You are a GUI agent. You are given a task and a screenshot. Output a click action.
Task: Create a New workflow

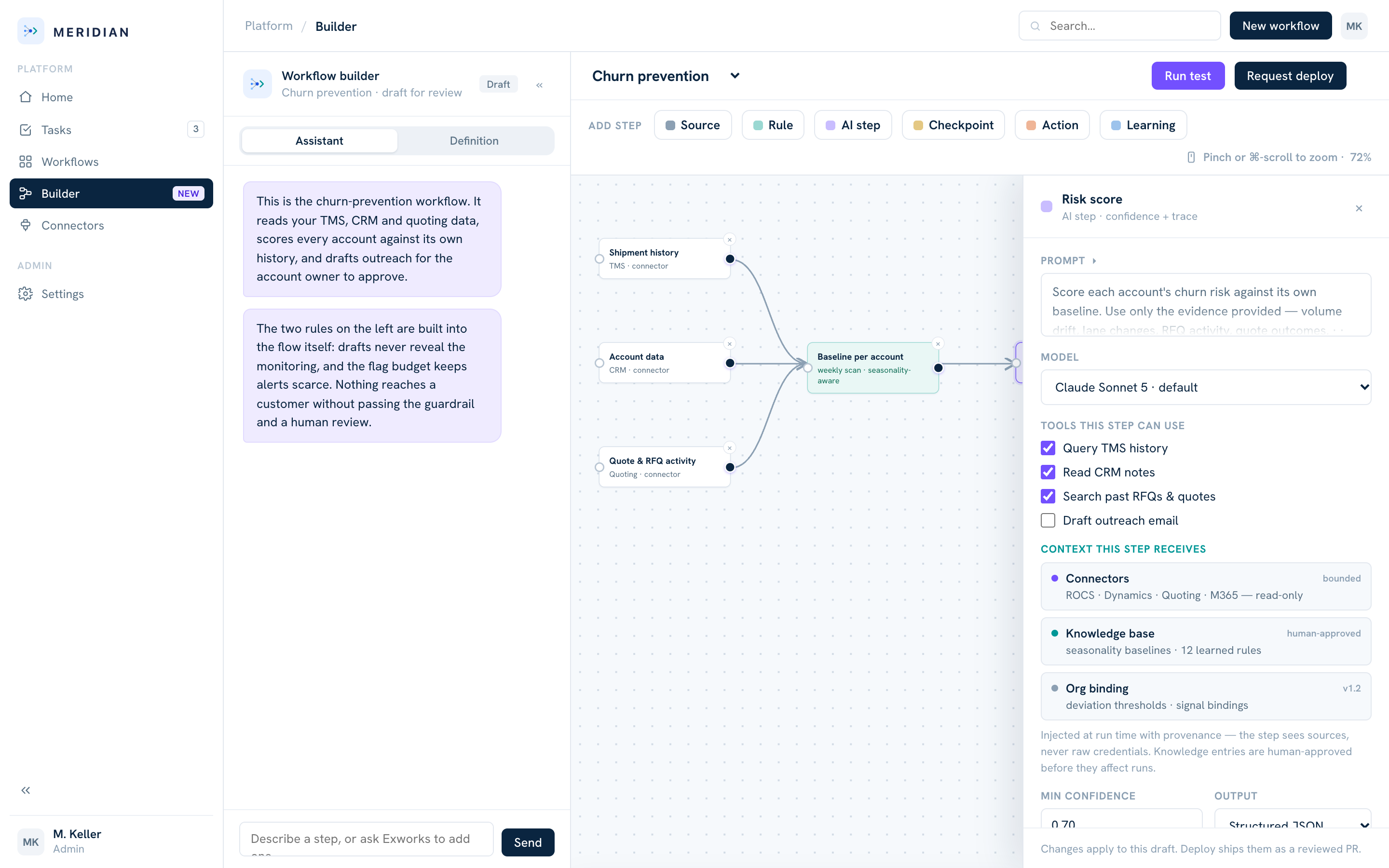tap(1280, 26)
